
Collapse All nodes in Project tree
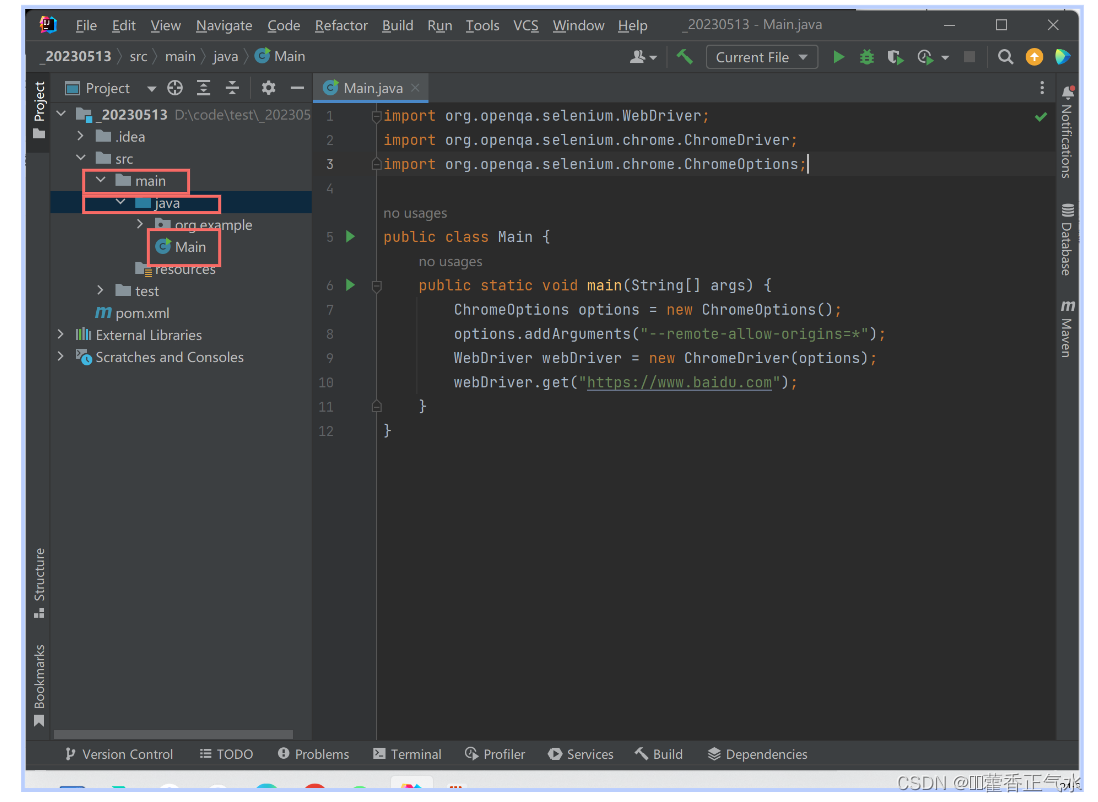231,88
